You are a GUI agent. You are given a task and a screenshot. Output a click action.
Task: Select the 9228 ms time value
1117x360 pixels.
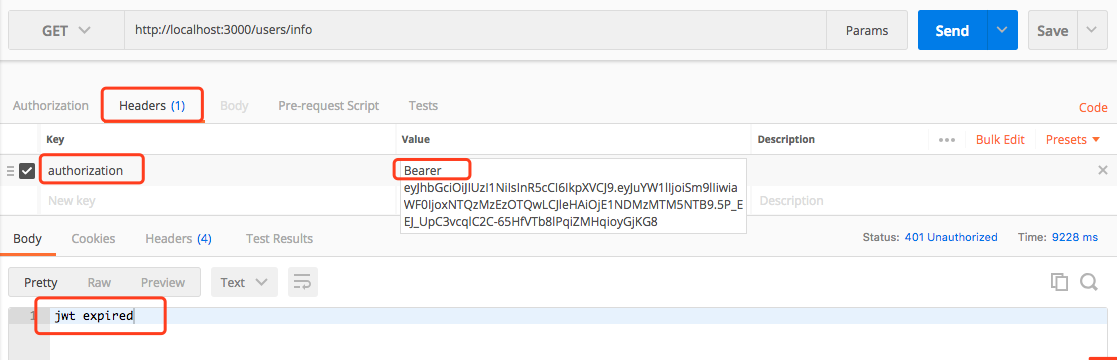pyautogui.click(x=1075, y=237)
